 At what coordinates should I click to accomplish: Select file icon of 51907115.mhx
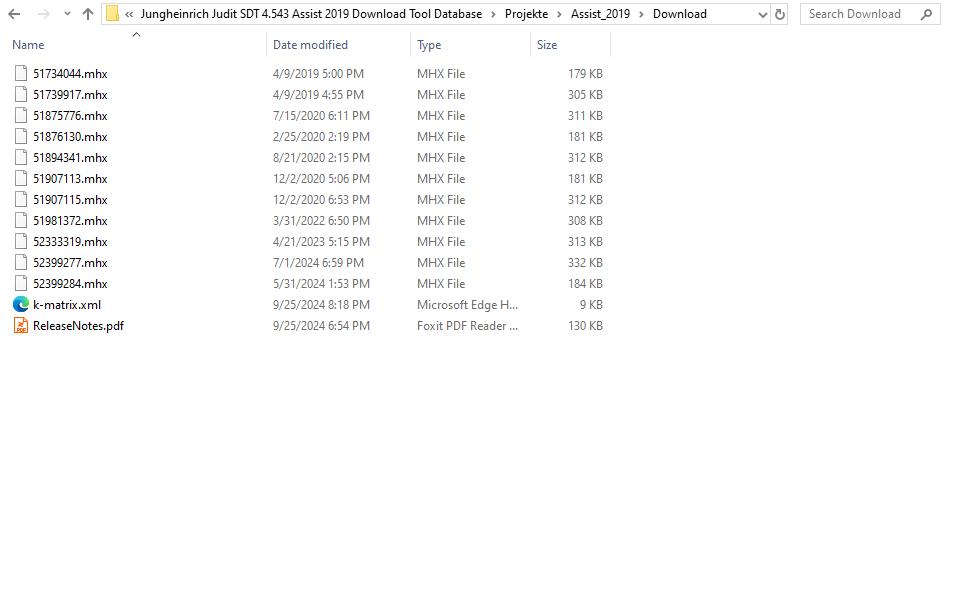[x=21, y=199]
